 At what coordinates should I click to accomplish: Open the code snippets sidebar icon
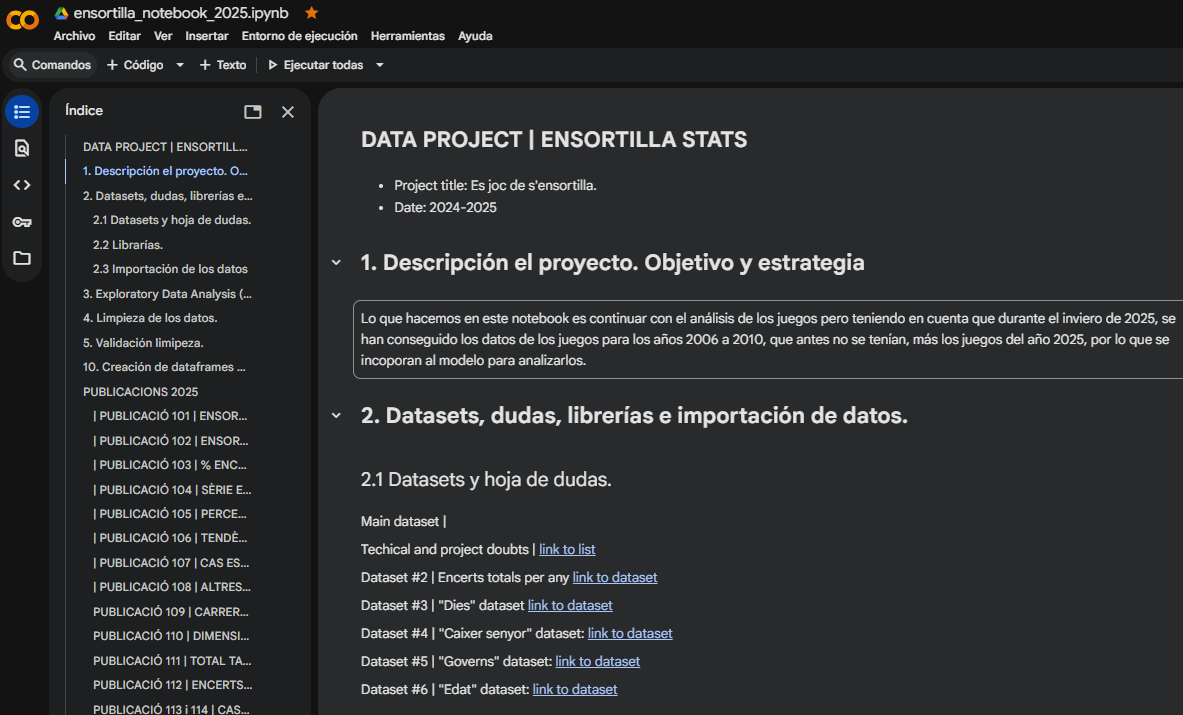coord(22,185)
